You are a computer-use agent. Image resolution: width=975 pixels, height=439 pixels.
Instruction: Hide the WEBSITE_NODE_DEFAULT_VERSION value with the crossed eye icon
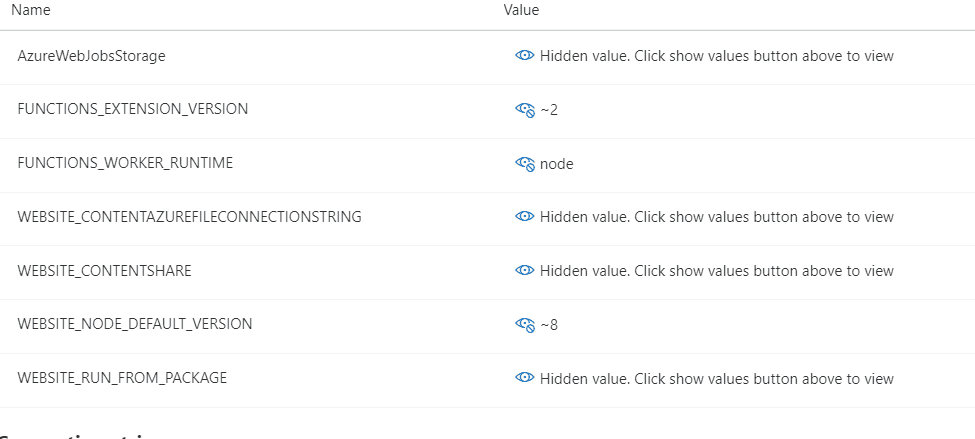tap(525, 325)
